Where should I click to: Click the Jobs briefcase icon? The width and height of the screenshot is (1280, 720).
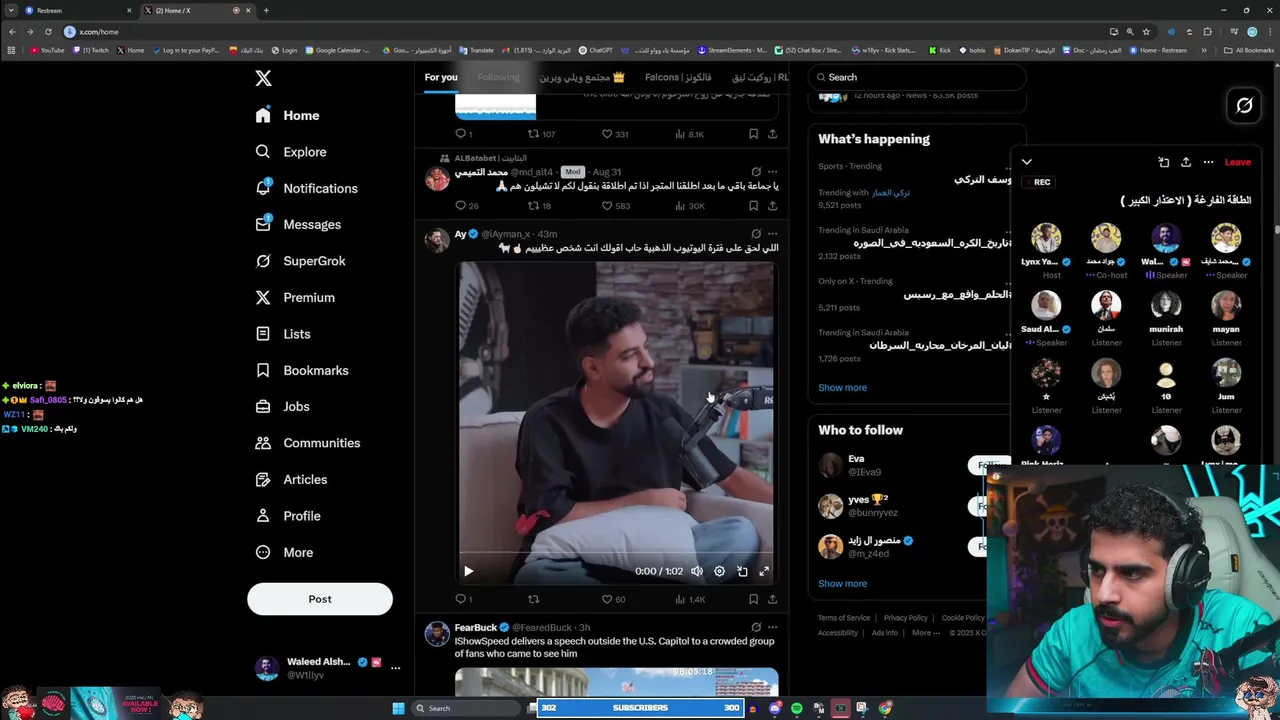coord(263,406)
